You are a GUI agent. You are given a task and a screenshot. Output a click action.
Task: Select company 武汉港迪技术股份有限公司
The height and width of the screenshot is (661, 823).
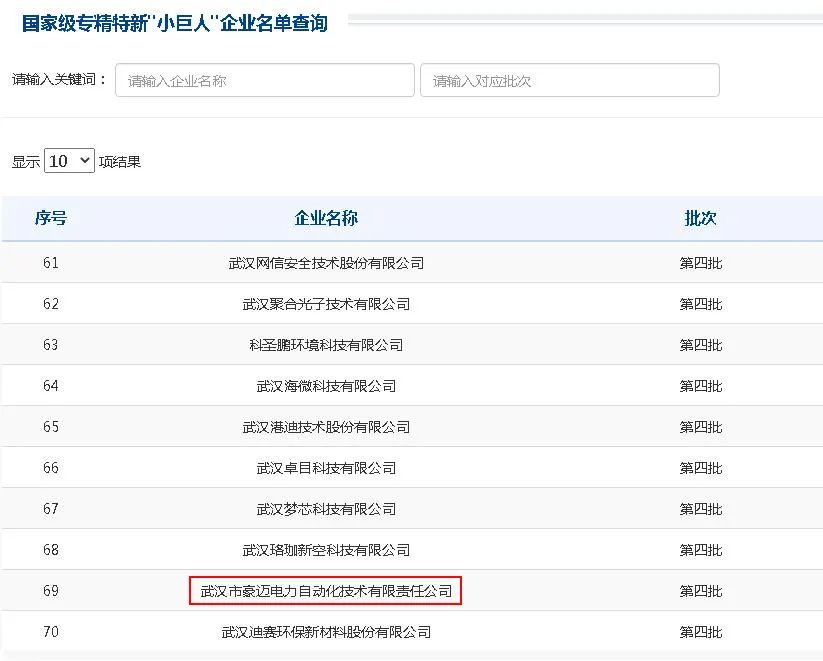pos(326,427)
